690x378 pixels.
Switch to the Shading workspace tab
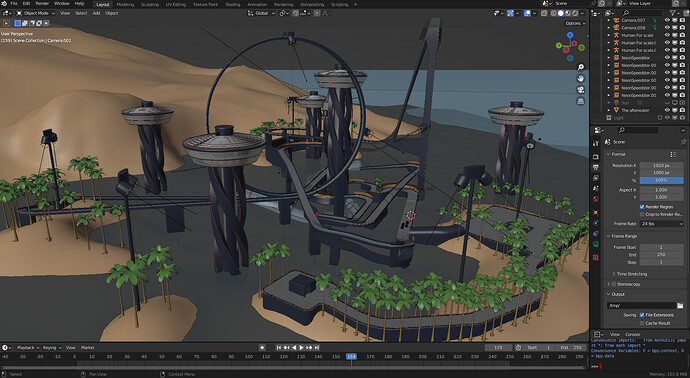232,4
